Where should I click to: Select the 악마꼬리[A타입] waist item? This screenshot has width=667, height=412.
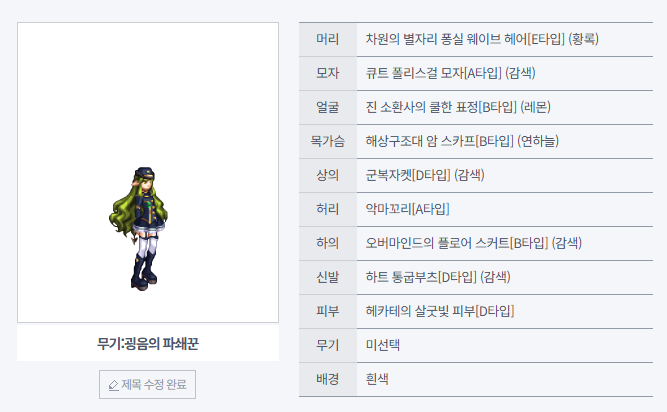point(407,209)
